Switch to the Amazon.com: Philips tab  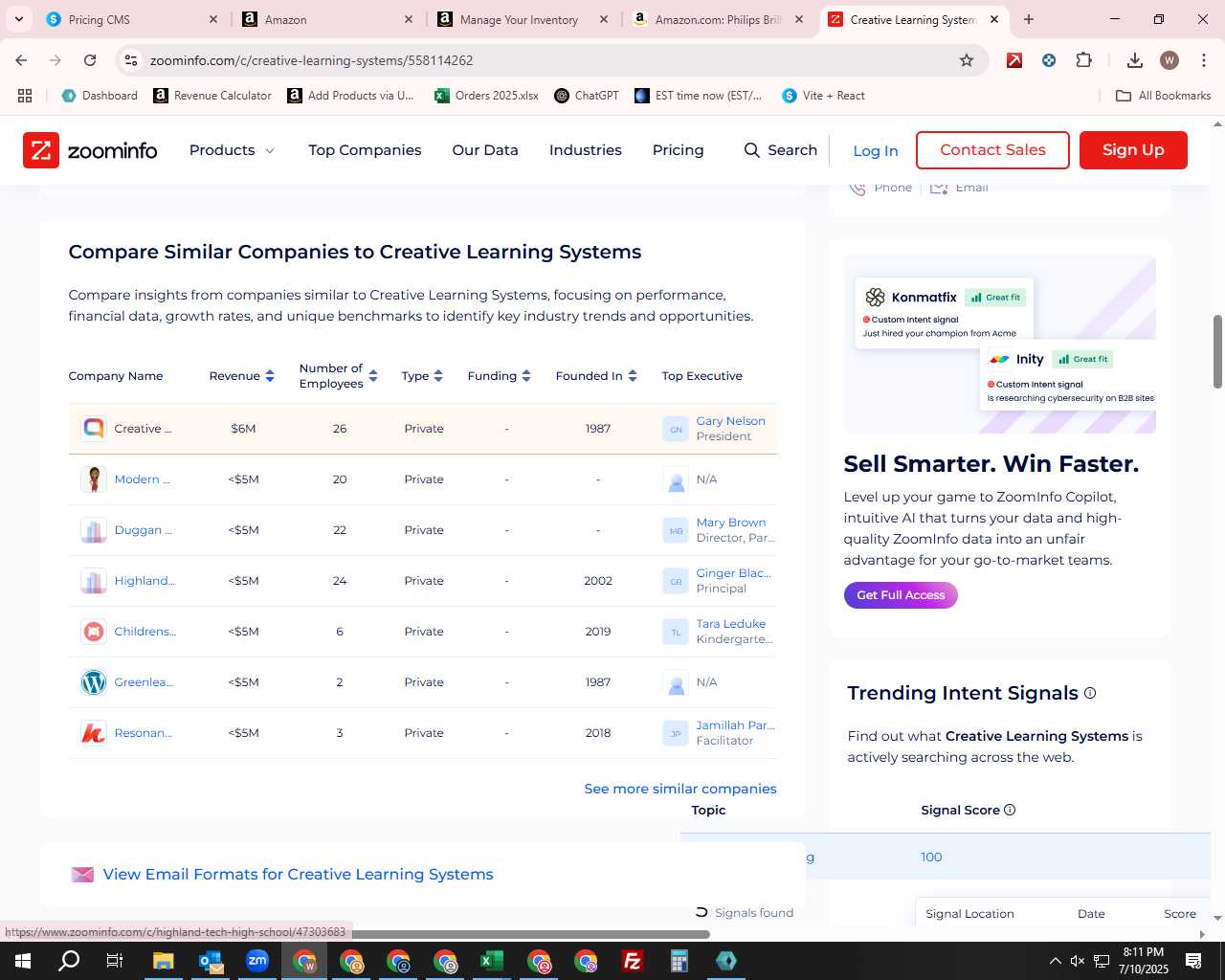click(x=718, y=19)
